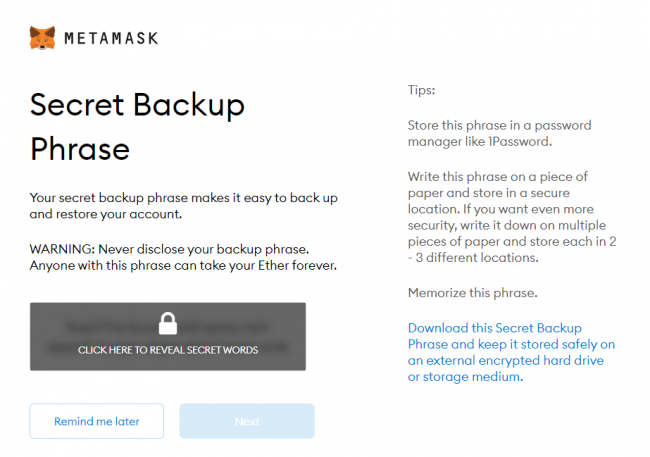Image resolution: width=650 pixels, height=457 pixels.
Task: Click the "Secret Backup Phrase" heading
Action: coord(137,126)
